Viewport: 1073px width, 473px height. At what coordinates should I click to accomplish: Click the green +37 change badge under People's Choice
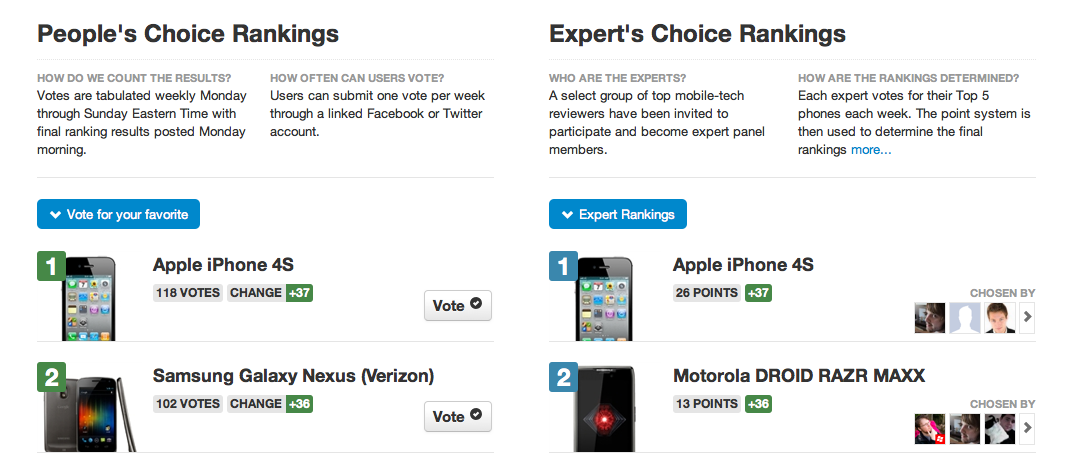point(299,293)
